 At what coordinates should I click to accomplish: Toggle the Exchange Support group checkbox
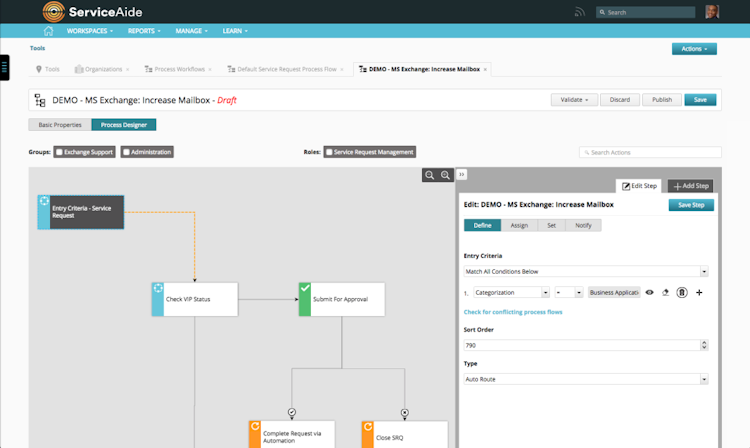[59, 152]
